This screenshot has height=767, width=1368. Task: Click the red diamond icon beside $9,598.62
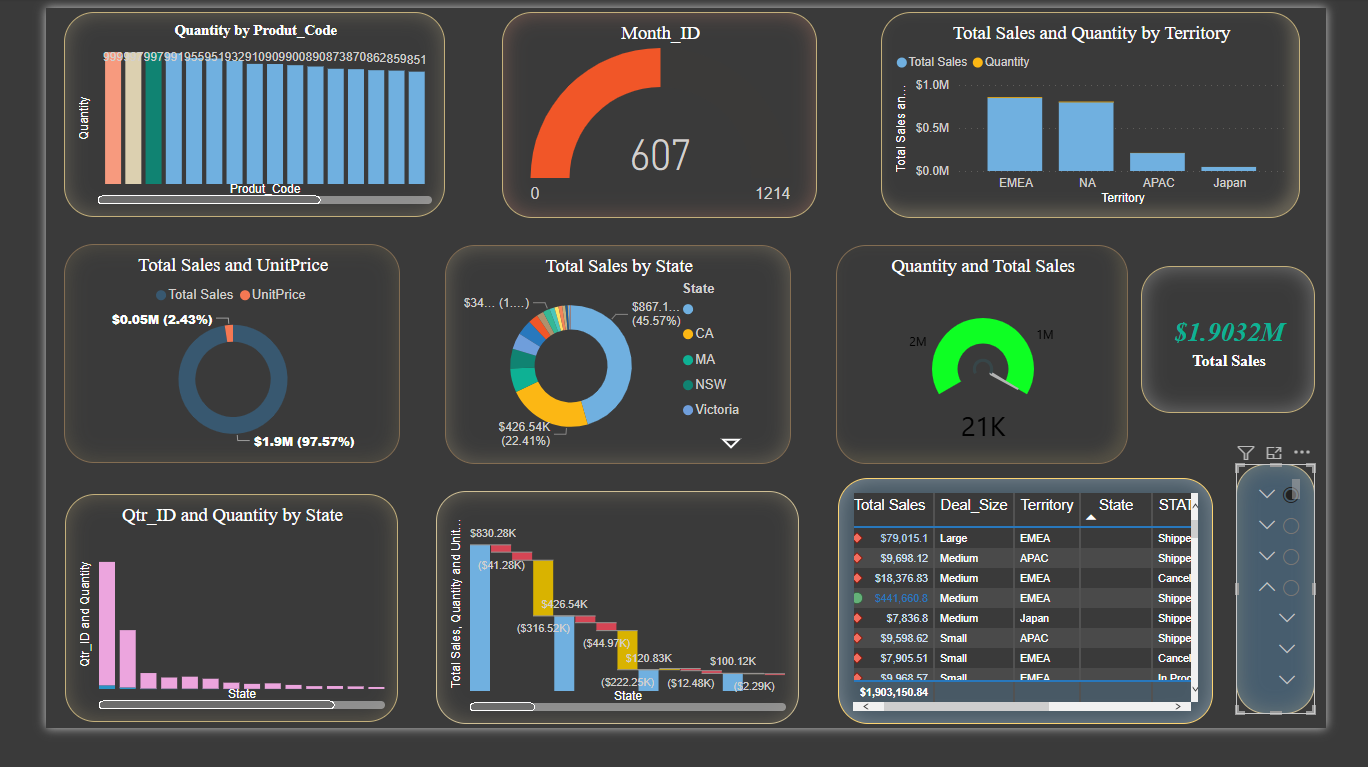[857, 638]
